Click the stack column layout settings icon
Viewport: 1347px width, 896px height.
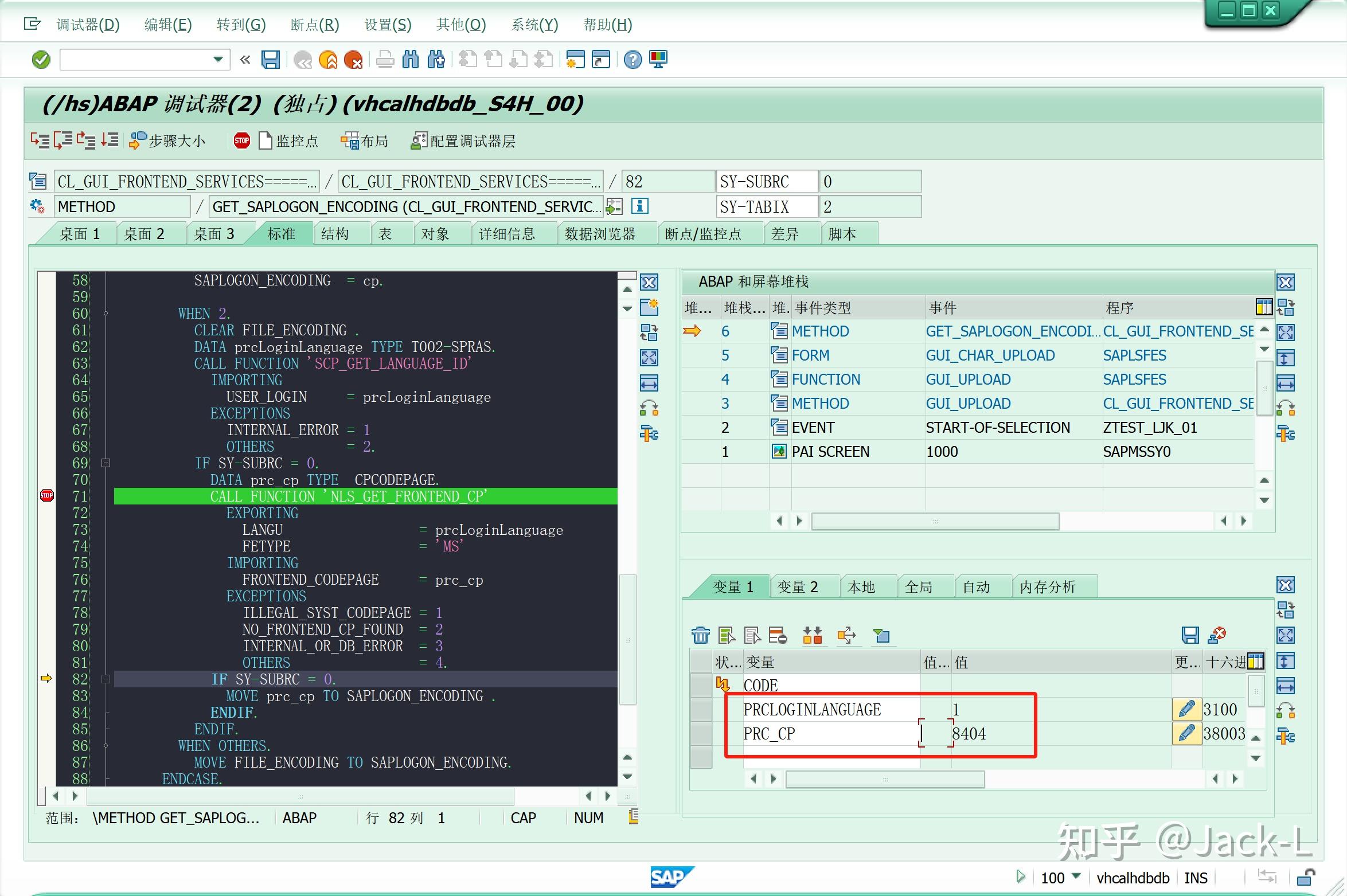[1263, 307]
